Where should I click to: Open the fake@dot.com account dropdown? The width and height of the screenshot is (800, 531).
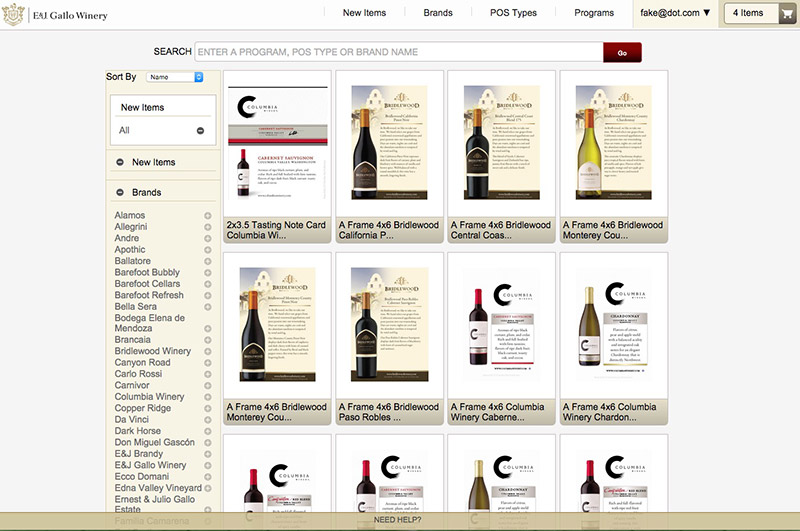[675, 13]
